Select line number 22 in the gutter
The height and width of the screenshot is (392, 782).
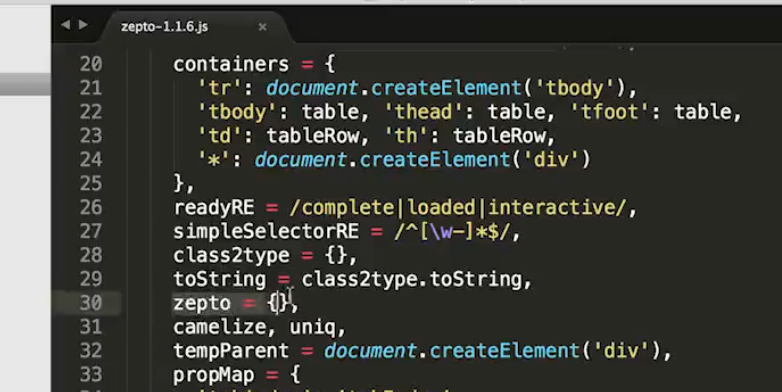(91, 112)
